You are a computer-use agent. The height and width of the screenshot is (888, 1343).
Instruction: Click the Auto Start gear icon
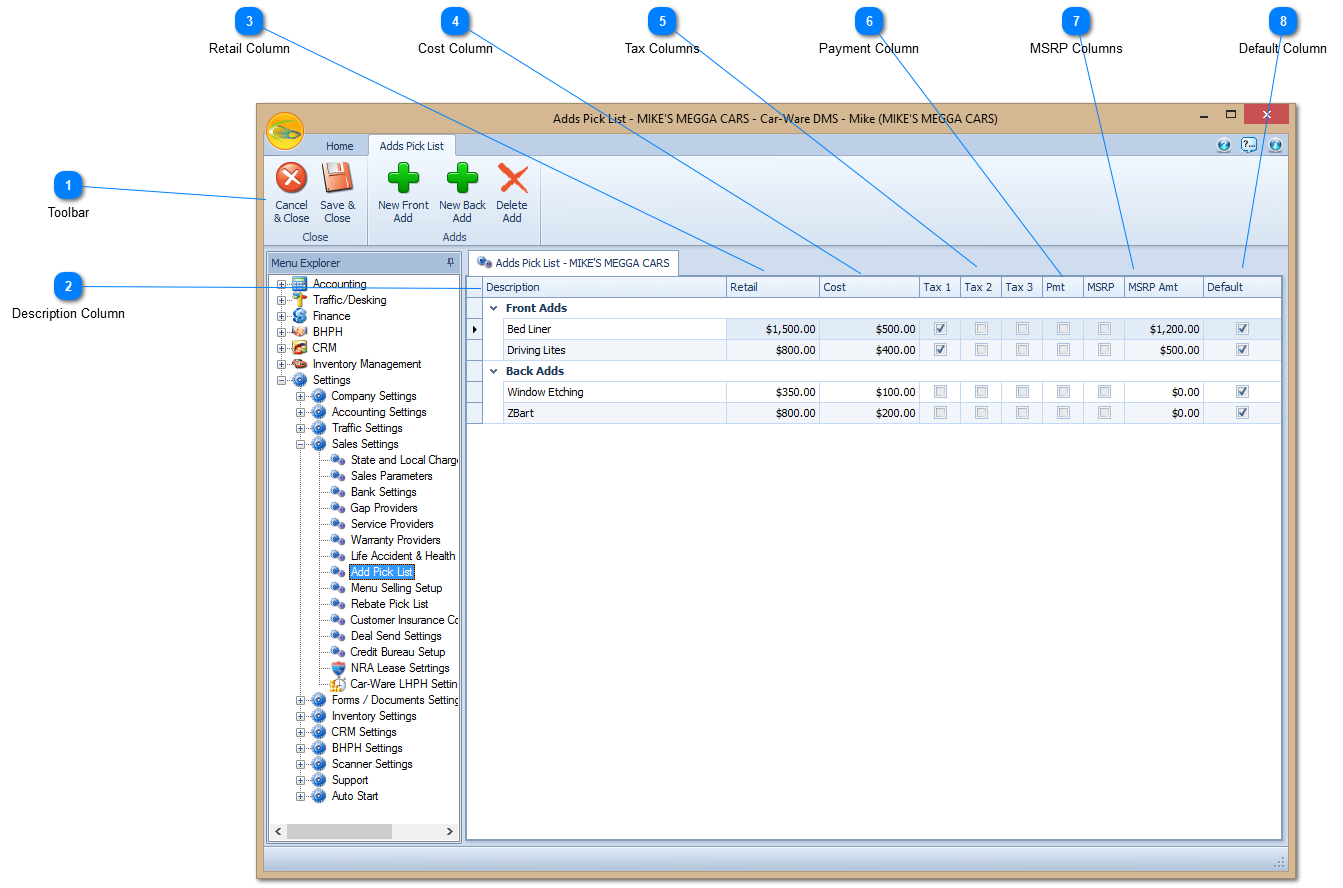pos(319,796)
